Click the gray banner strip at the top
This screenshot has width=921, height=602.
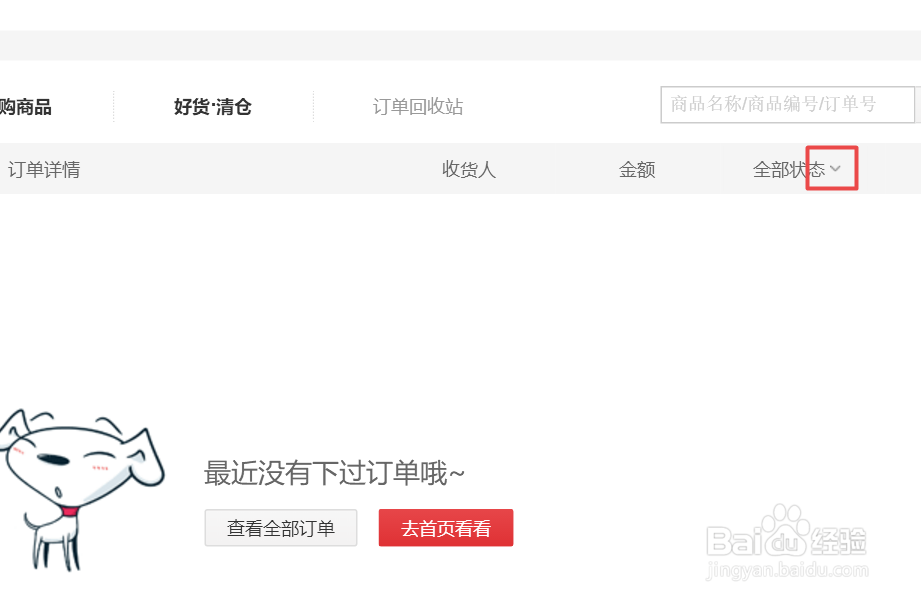(x=460, y=45)
